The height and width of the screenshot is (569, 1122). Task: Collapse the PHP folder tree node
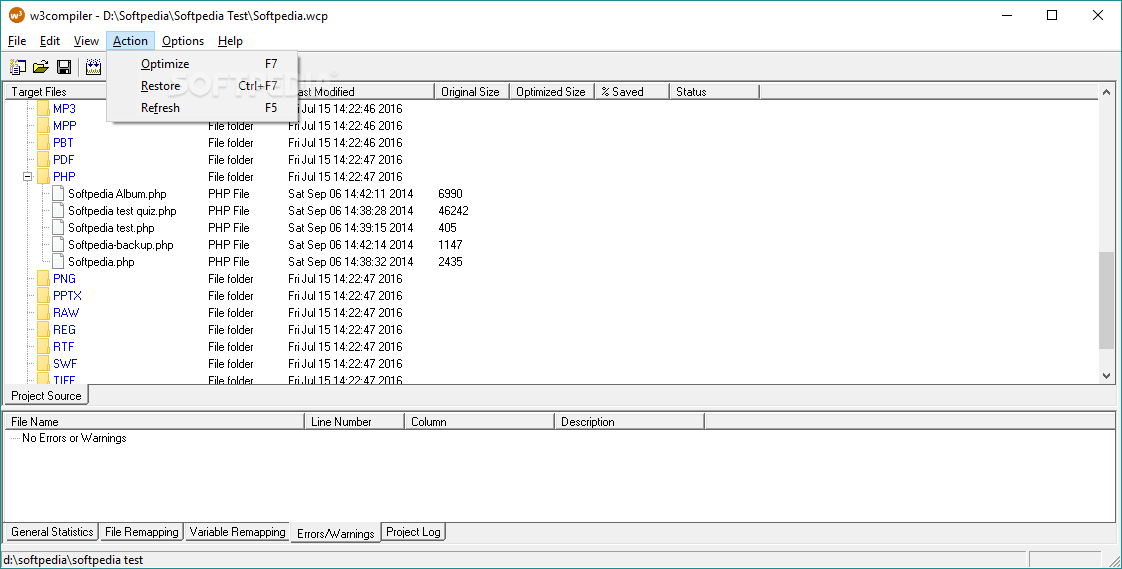pyautogui.click(x=27, y=177)
